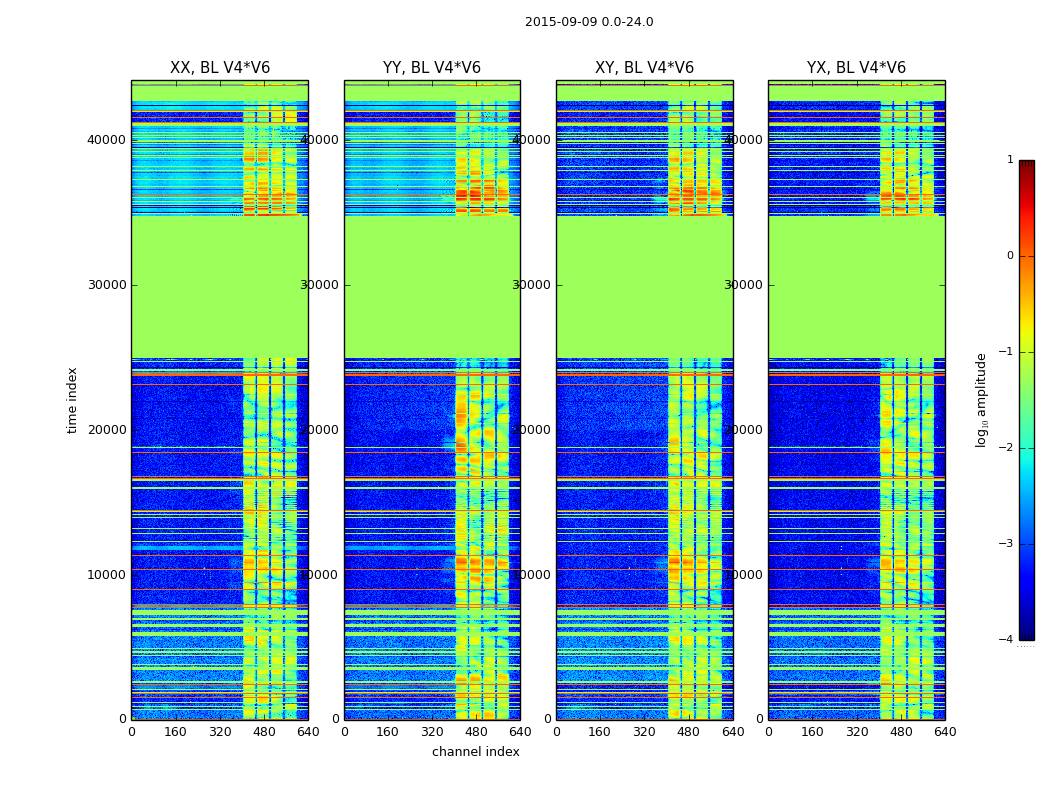
Task: Click the channel index axis label
Action: pyautogui.click(x=475, y=752)
